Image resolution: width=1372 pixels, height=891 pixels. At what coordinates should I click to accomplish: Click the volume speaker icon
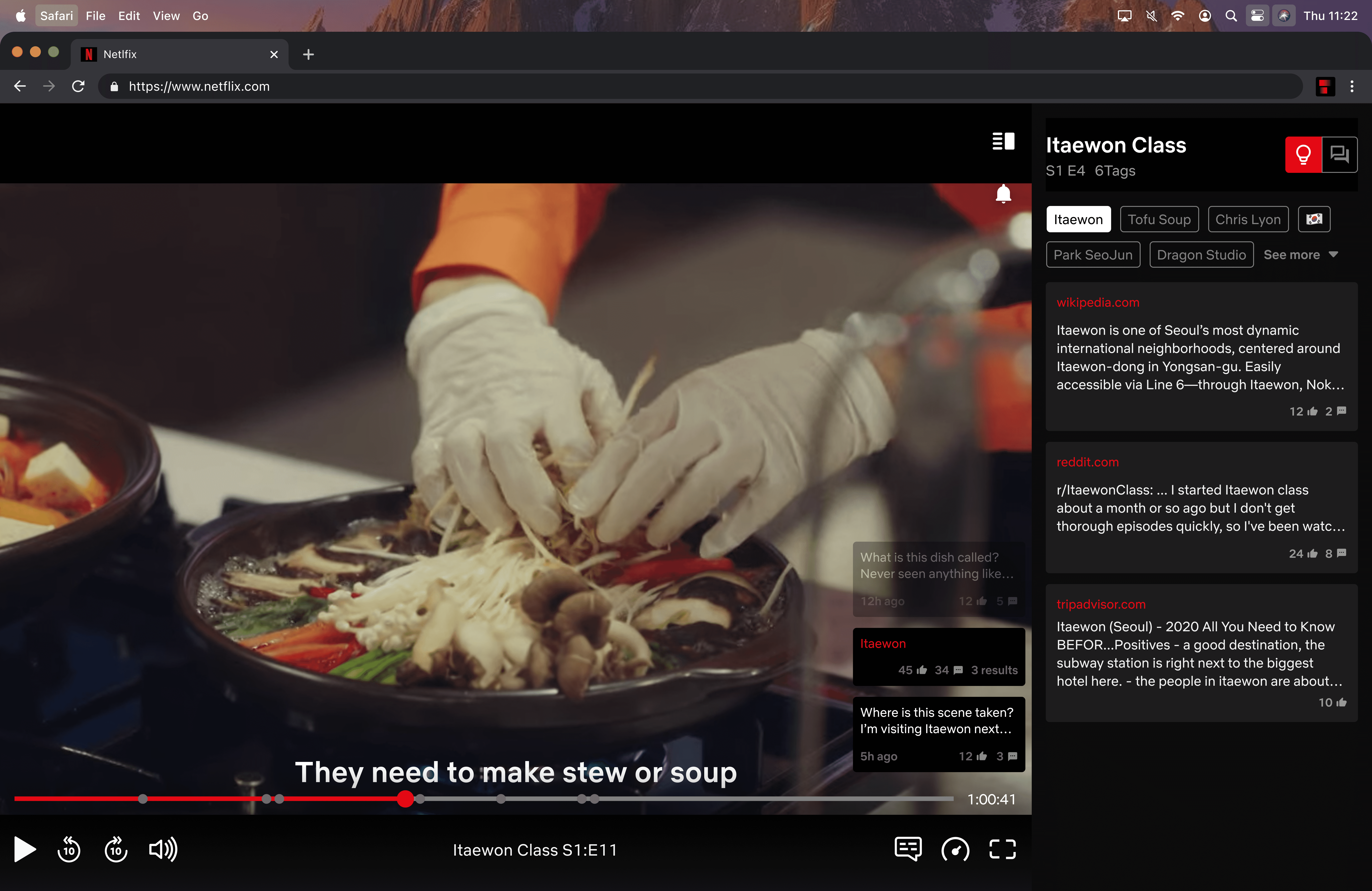[x=163, y=849]
